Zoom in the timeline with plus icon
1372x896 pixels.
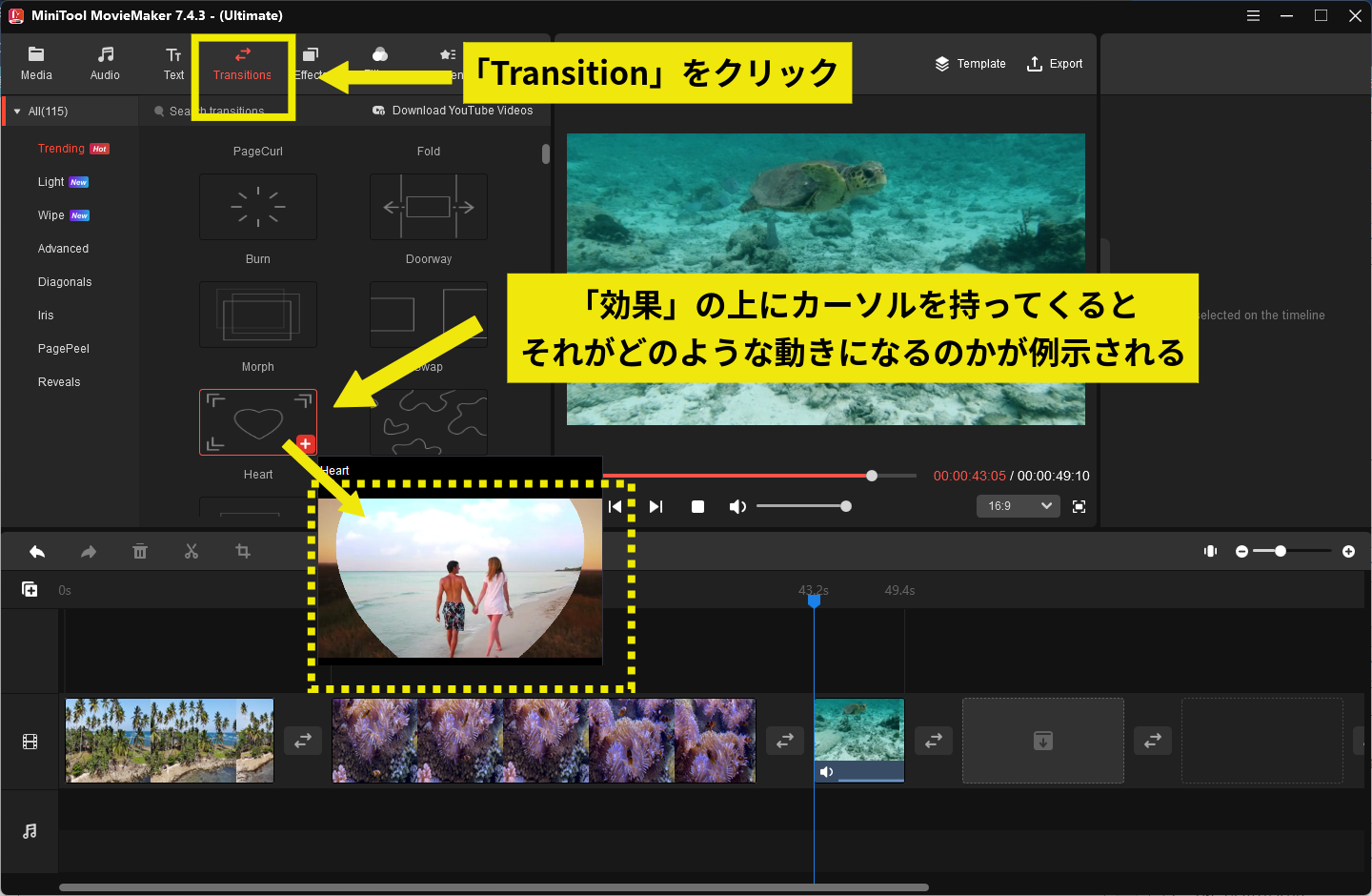coord(1348,551)
